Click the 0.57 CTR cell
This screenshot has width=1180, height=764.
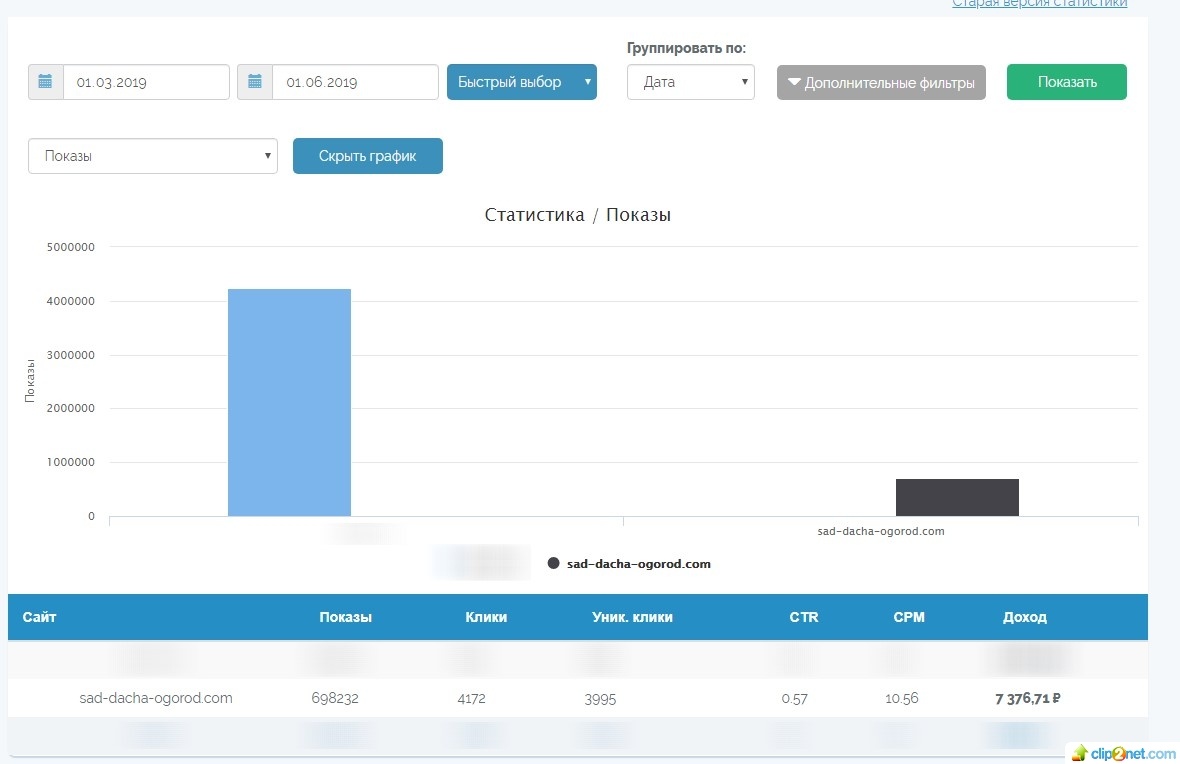794,699
